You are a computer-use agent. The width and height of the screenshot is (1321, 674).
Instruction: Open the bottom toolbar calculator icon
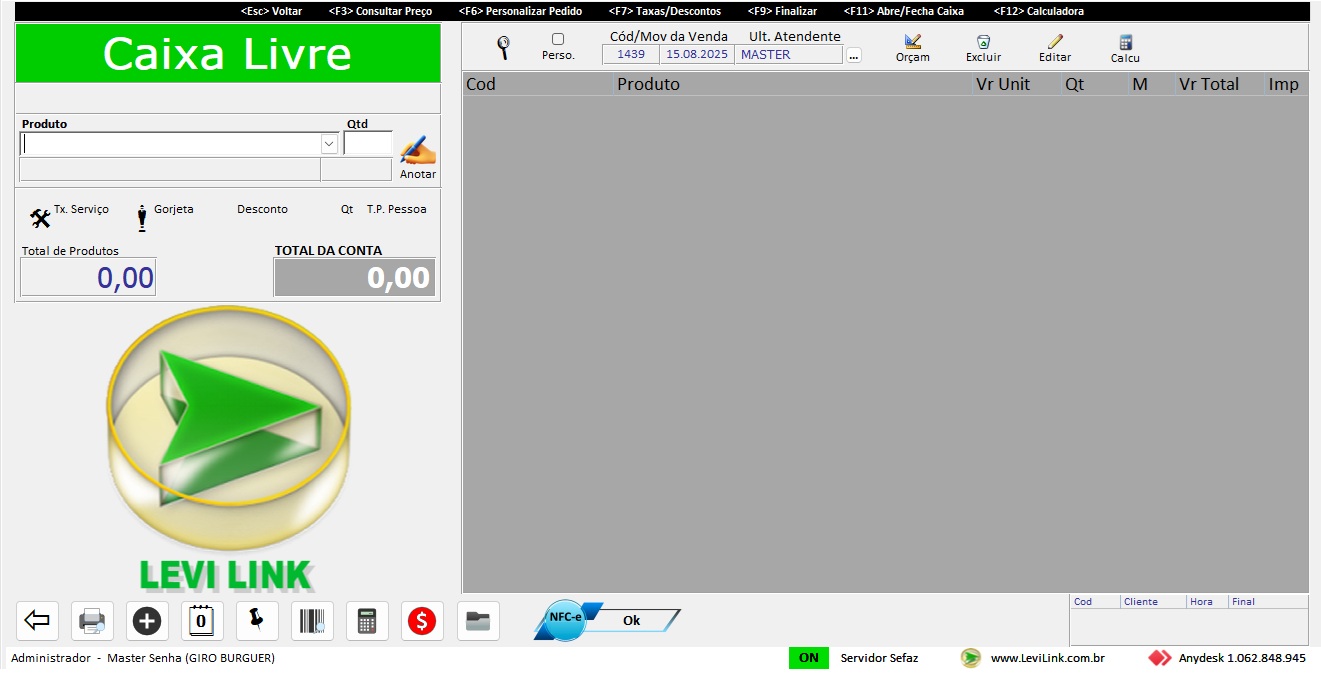(367, 621)
